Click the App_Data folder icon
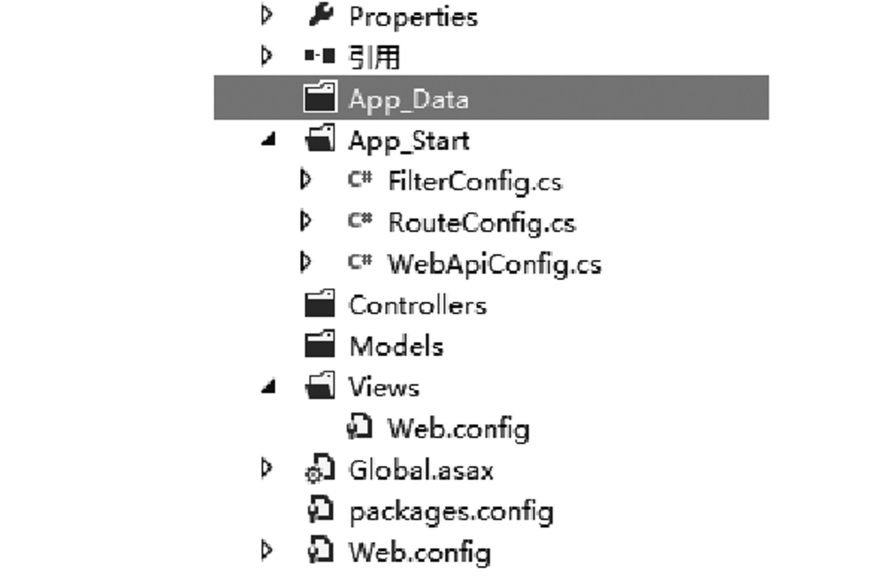 319,98
